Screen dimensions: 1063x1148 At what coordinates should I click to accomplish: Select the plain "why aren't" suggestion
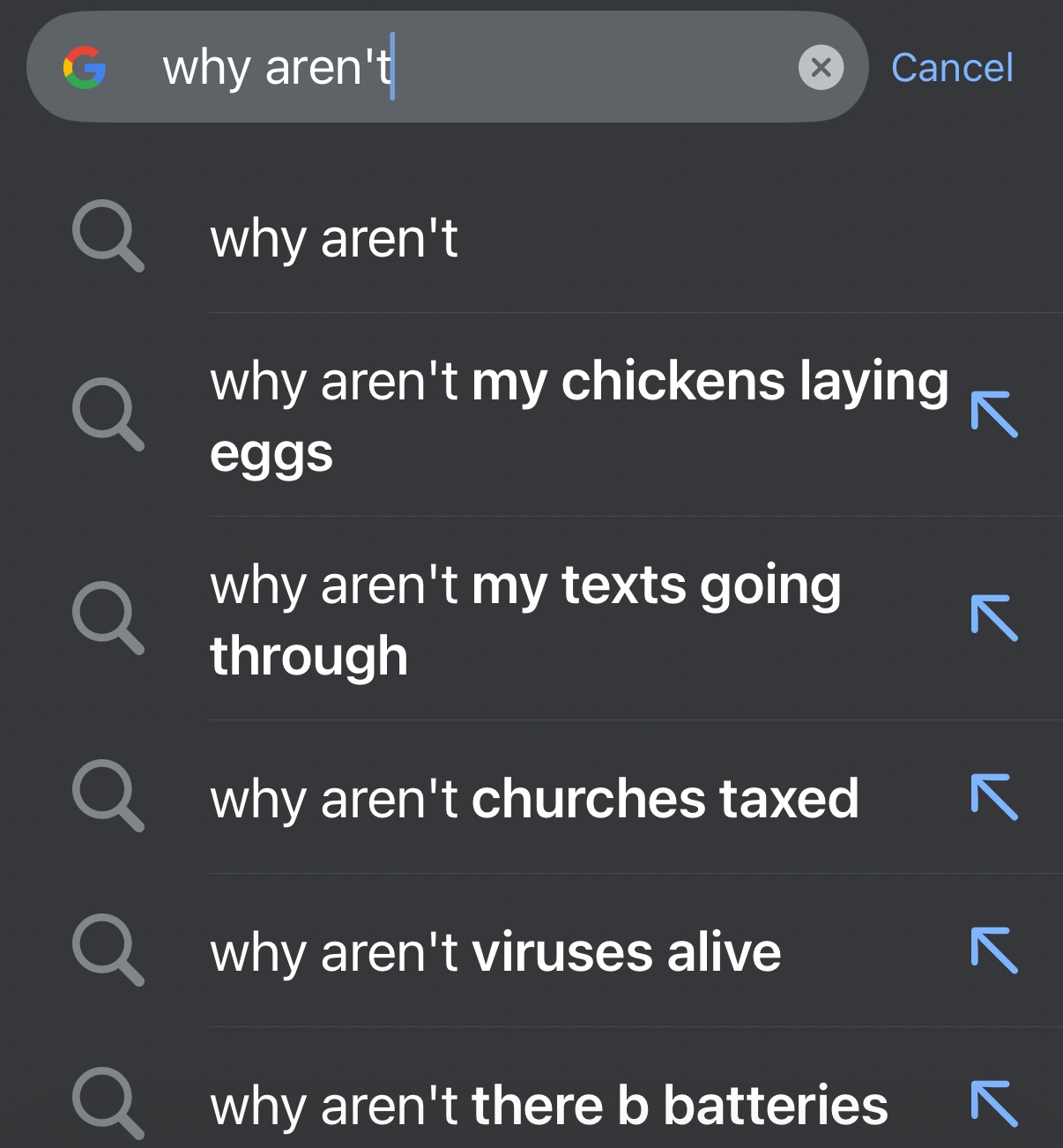pyautogui.click(x=334, y=239)
